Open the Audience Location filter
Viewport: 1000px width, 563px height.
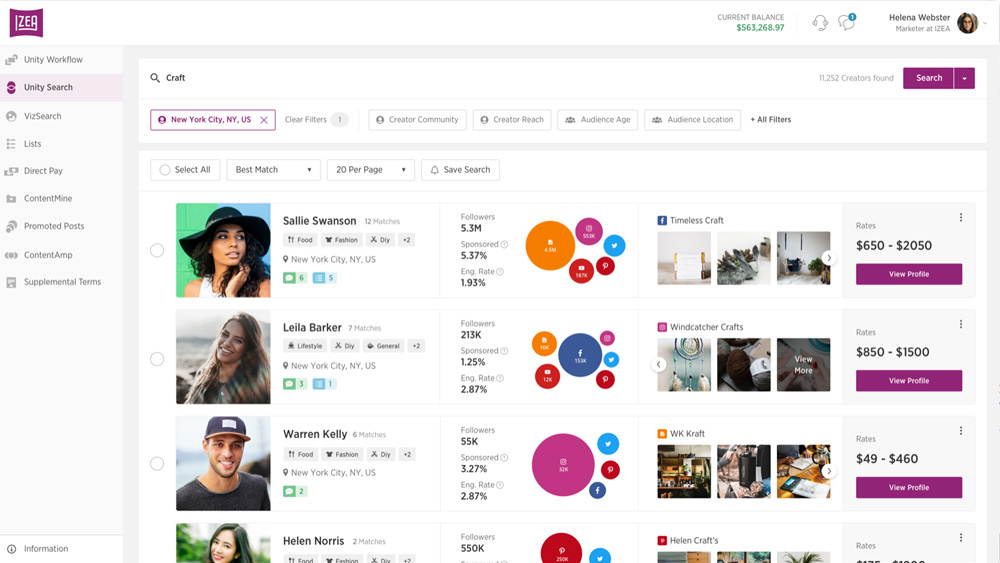click(x=693, y=120)
